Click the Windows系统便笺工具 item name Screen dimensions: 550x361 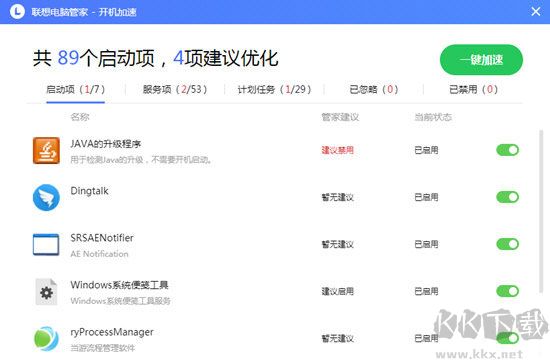click(119, 285)
